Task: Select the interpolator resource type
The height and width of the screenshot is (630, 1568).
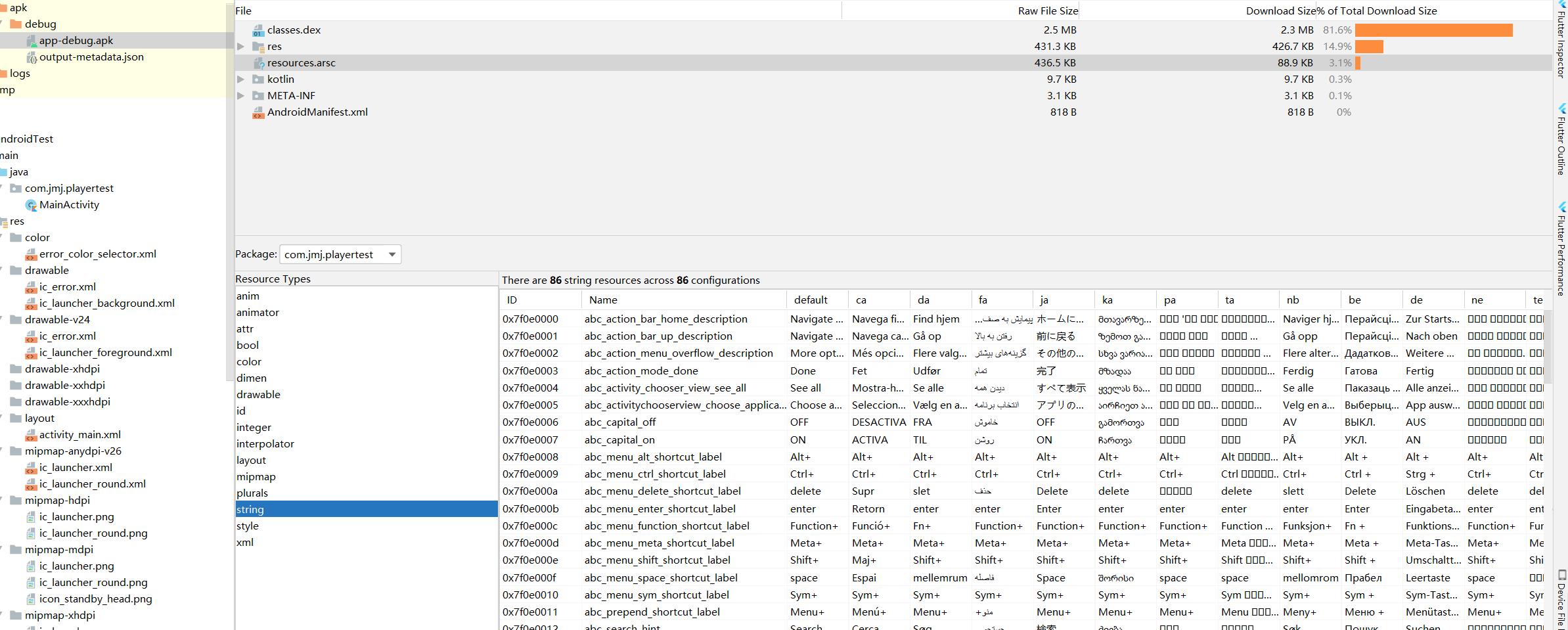Action: pos(367,444)
